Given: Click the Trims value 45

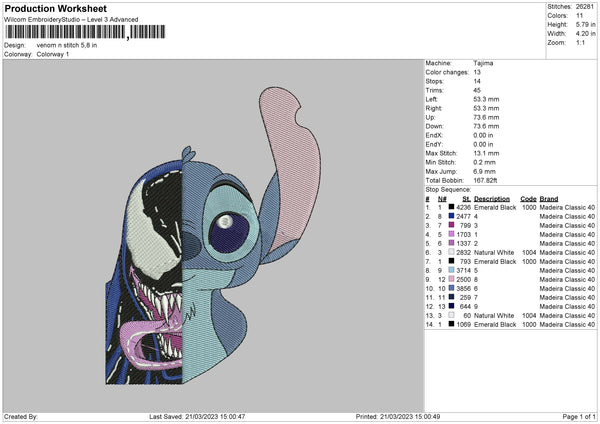Looking at the screenshot, I should (477, 90).
